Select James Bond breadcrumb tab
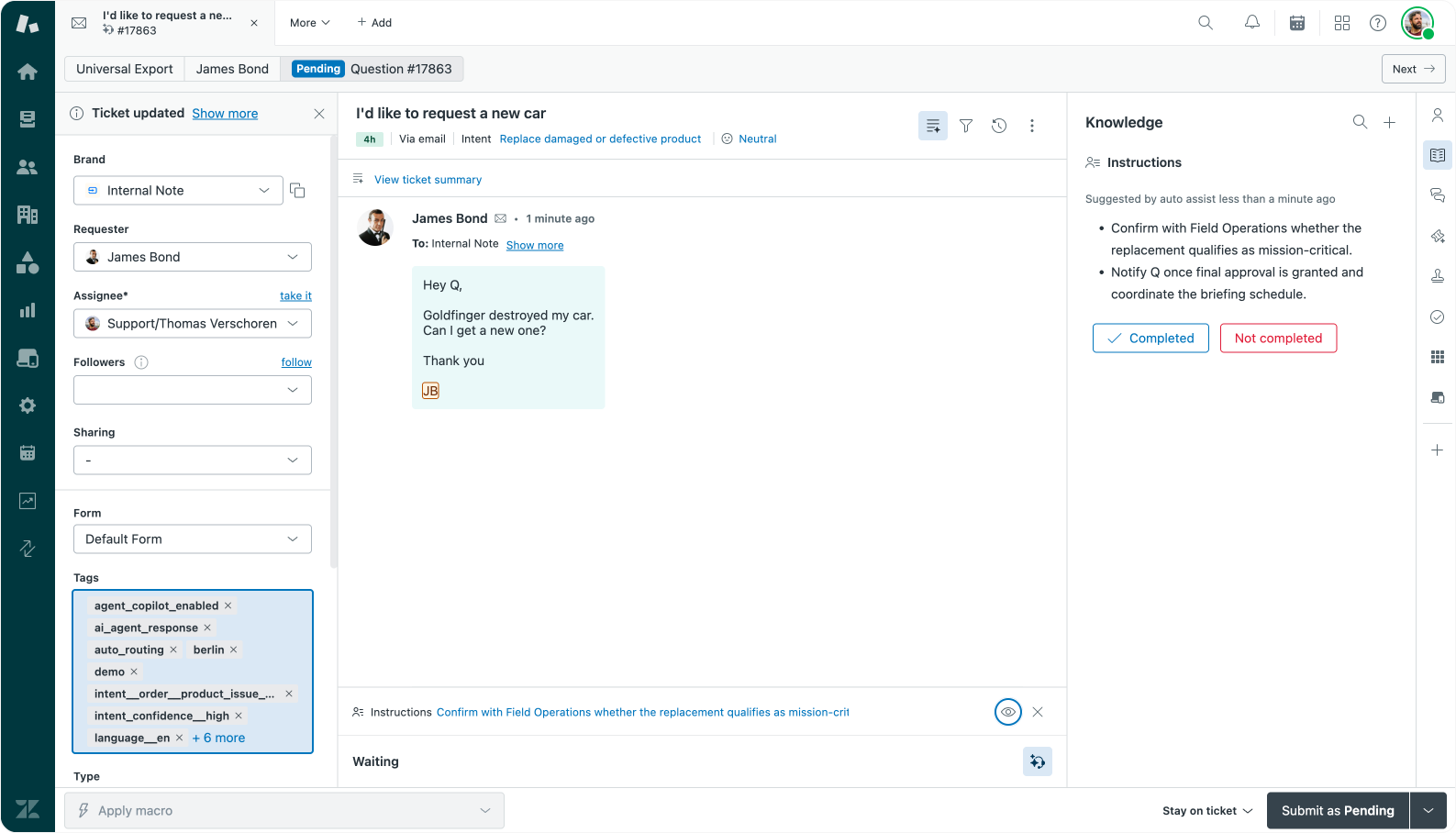Image resolution: width=1456 pixels, height=833 pixels. pyautogui.click(x=232, y=69)
